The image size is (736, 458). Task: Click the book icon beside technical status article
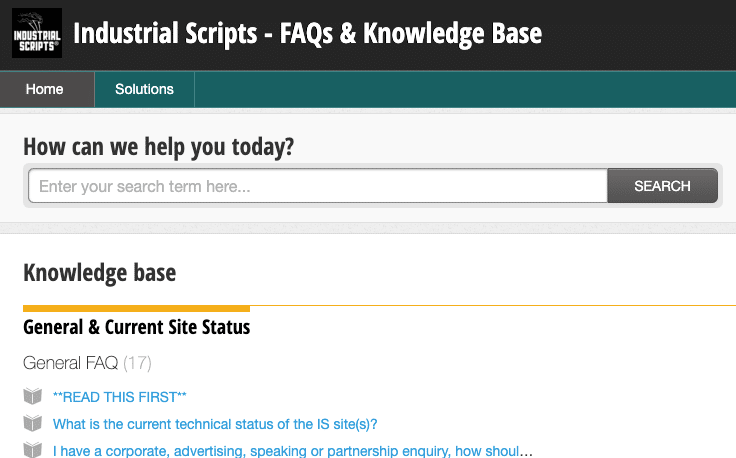[33, 423]
